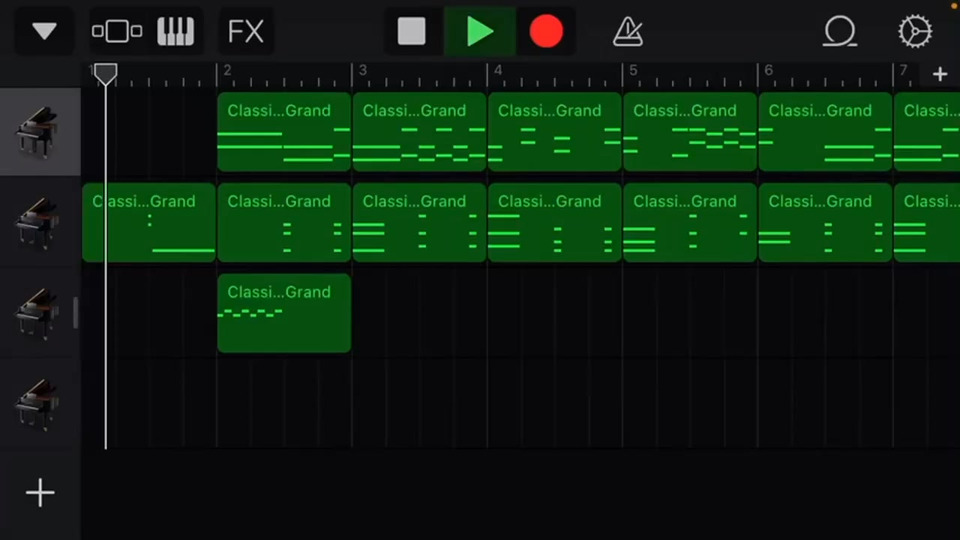The width and height of the screenshot is (960, 540).
Task: Select track two region at bar 2
Action: [x=284, y=222]
